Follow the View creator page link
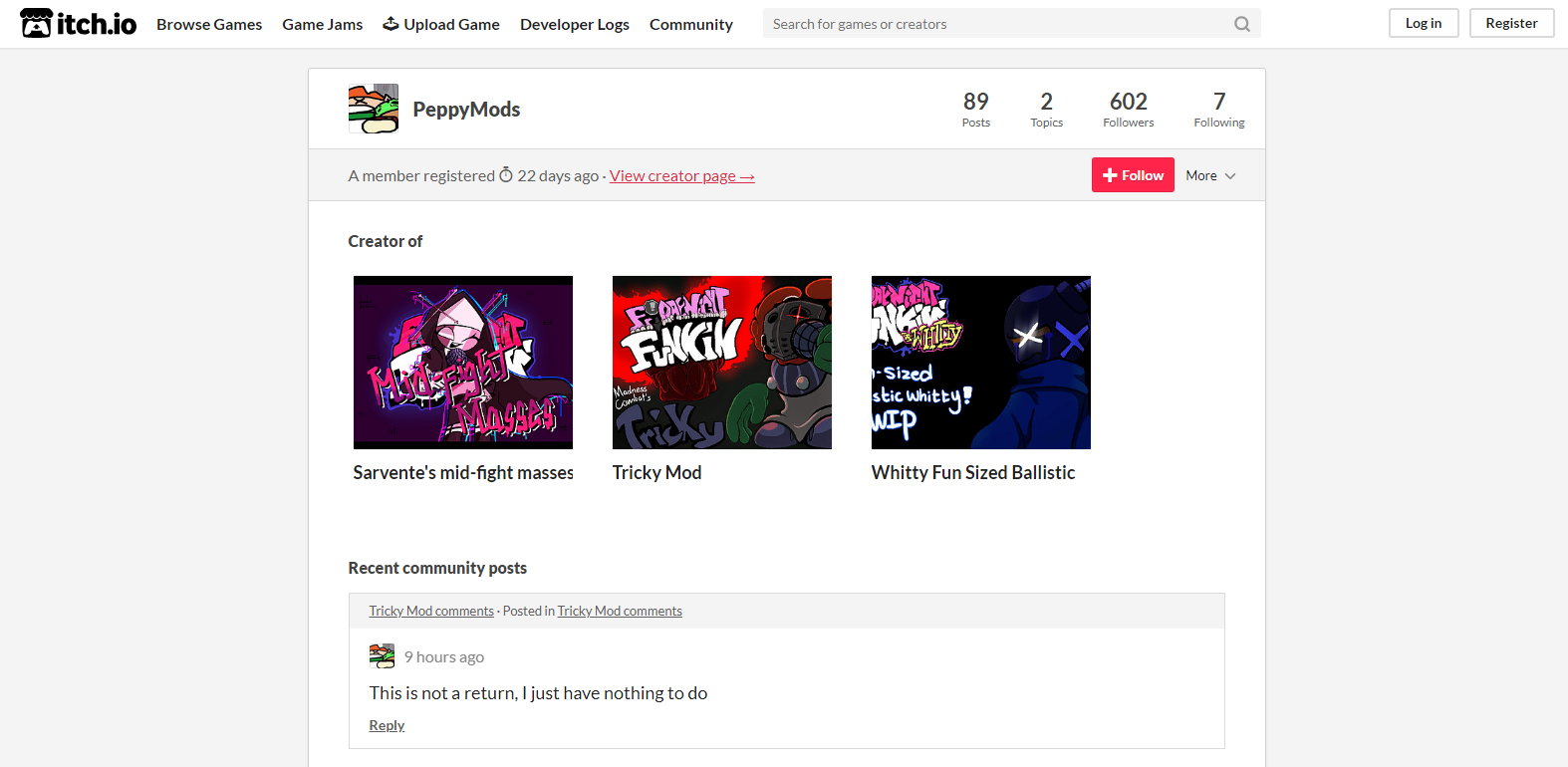 pyautogui.click(x=681, y=176)
